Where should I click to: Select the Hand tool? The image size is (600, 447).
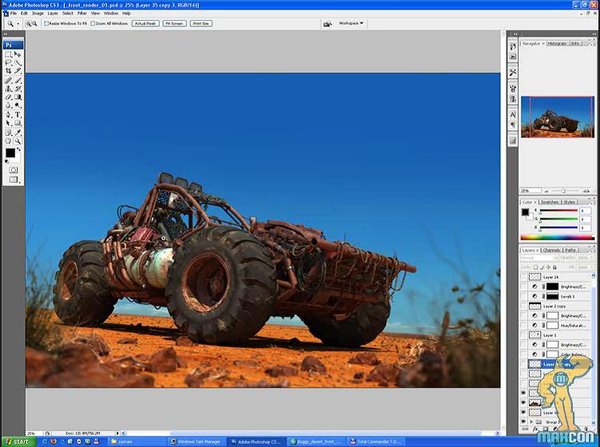[x=8, y=141]
